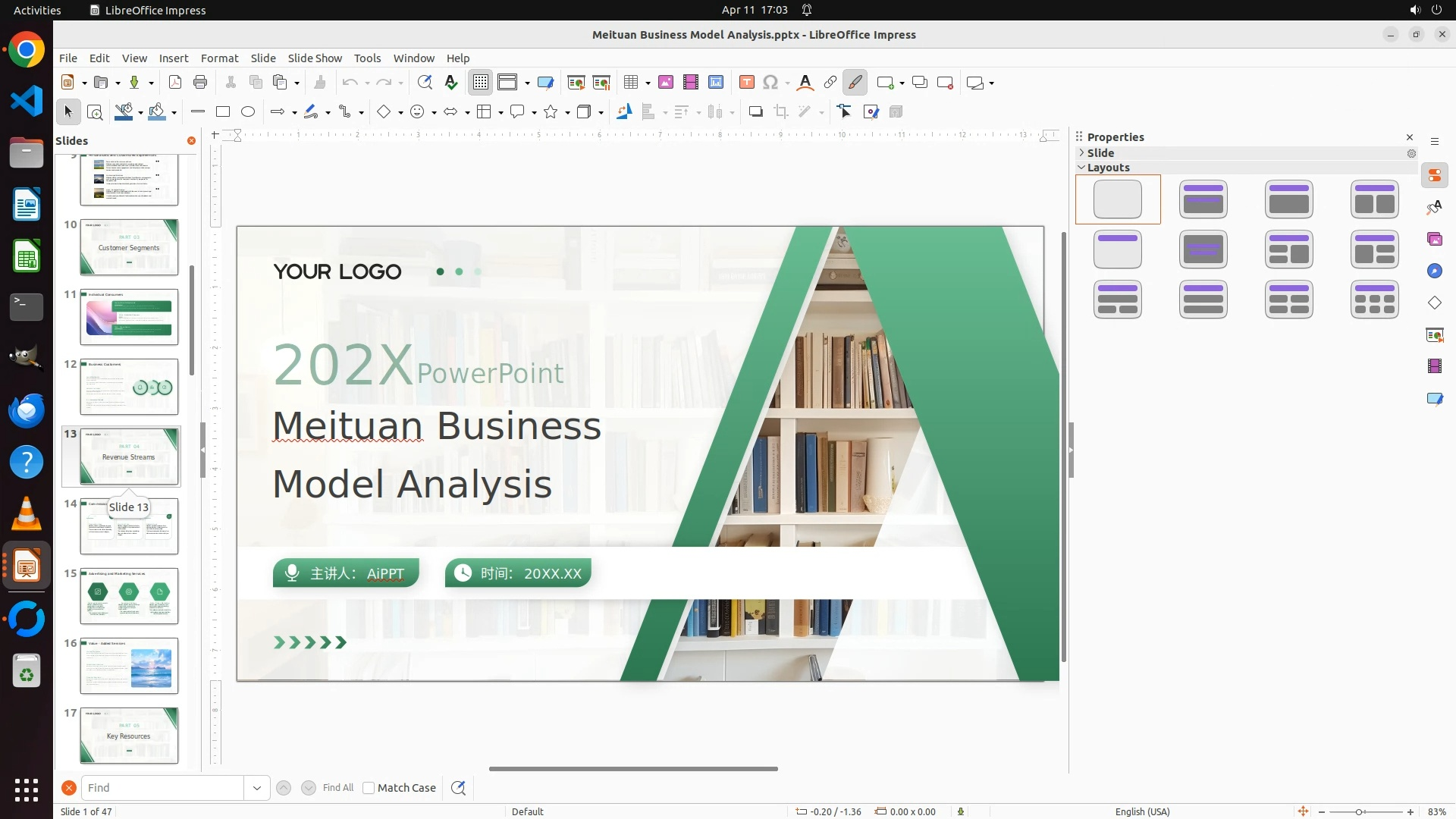Viewport: 1456px width, 819px height.
Task: Enable the Match Case checkbox
Action: point(369,788)
